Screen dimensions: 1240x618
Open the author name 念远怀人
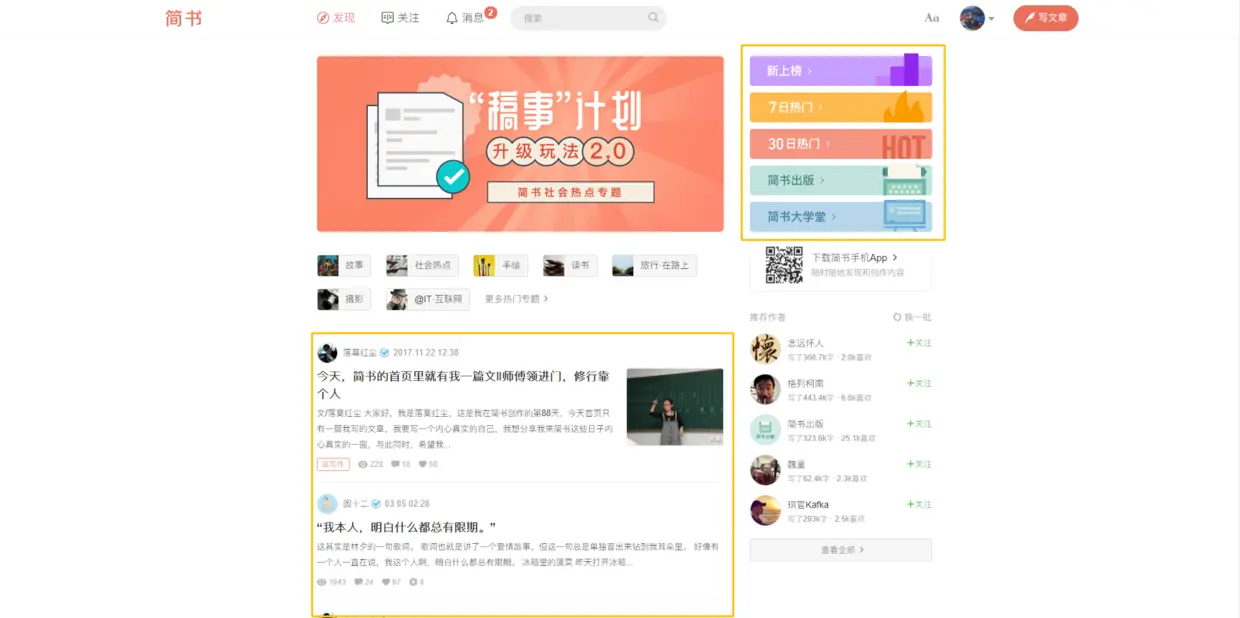pyautogui.click(x=805, y=343)
